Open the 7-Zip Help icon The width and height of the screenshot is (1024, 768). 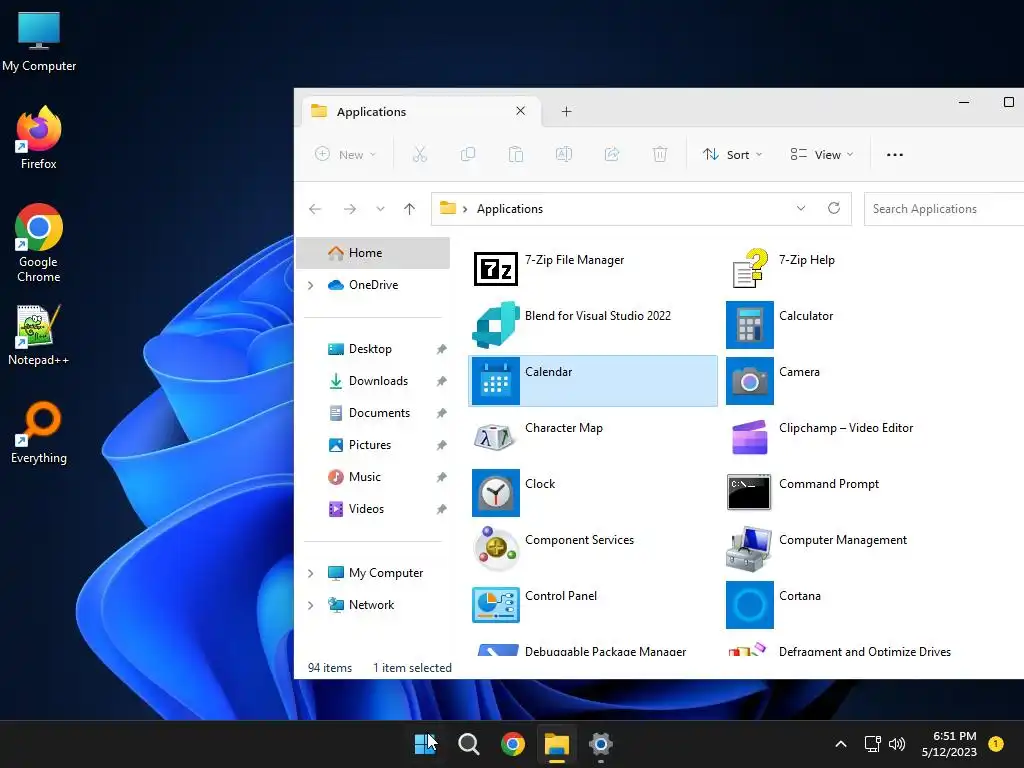(750, 268)
